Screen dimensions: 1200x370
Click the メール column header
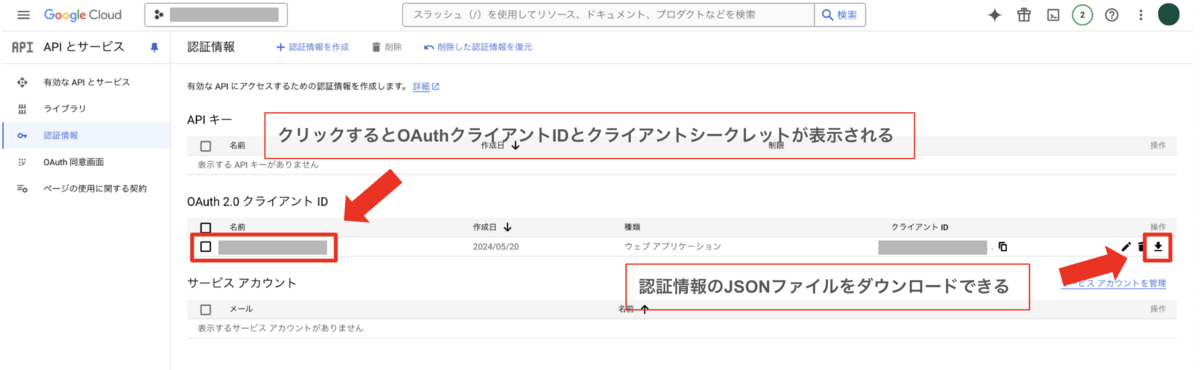point(241,309)
